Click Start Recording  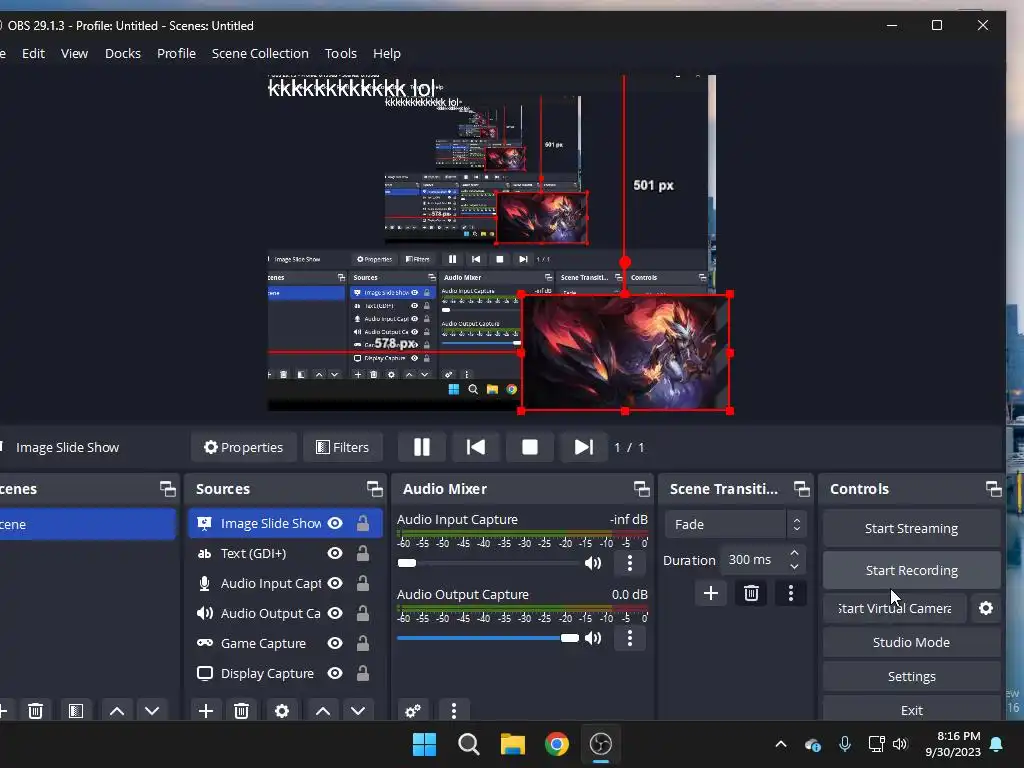[x=912, y=570]
